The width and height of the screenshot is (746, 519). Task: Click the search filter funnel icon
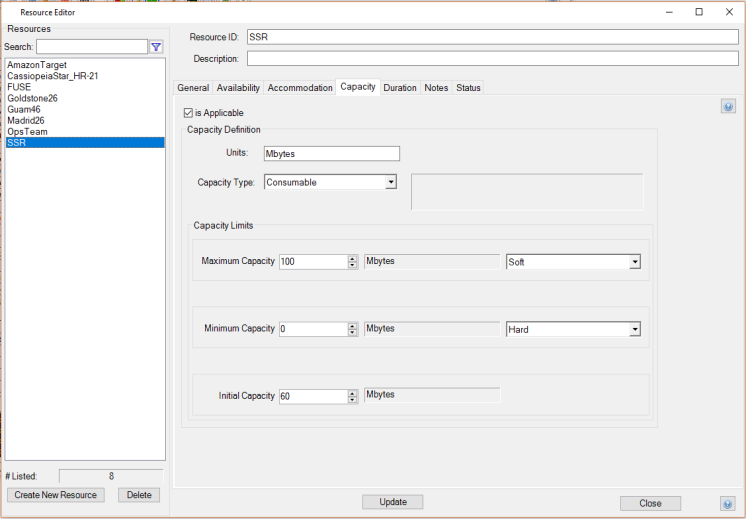click(x=156, y=47)
